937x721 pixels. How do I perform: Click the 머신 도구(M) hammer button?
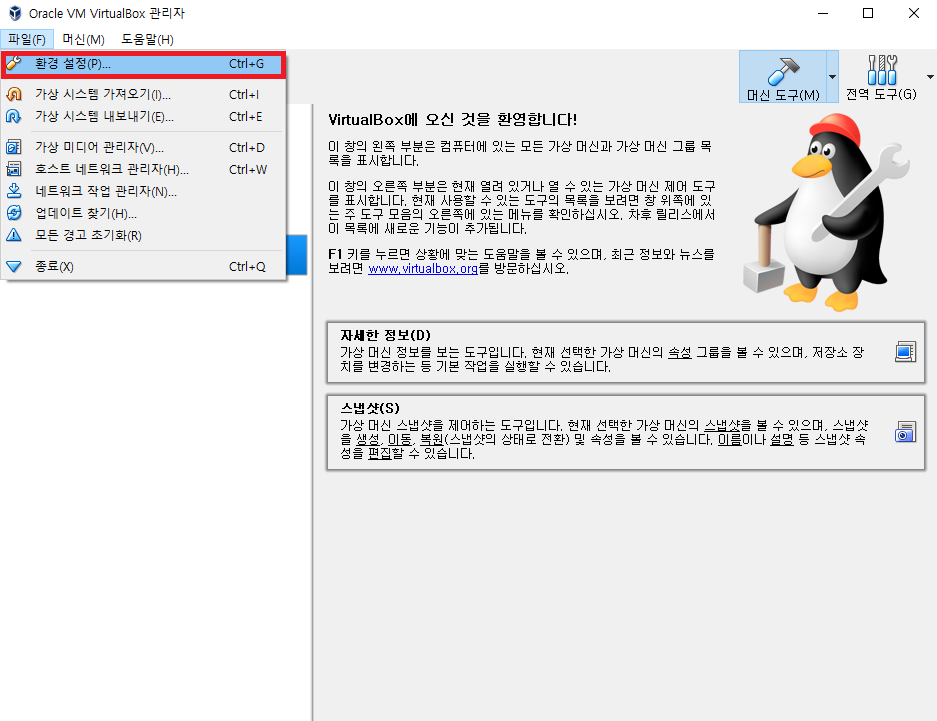point(783,77)
